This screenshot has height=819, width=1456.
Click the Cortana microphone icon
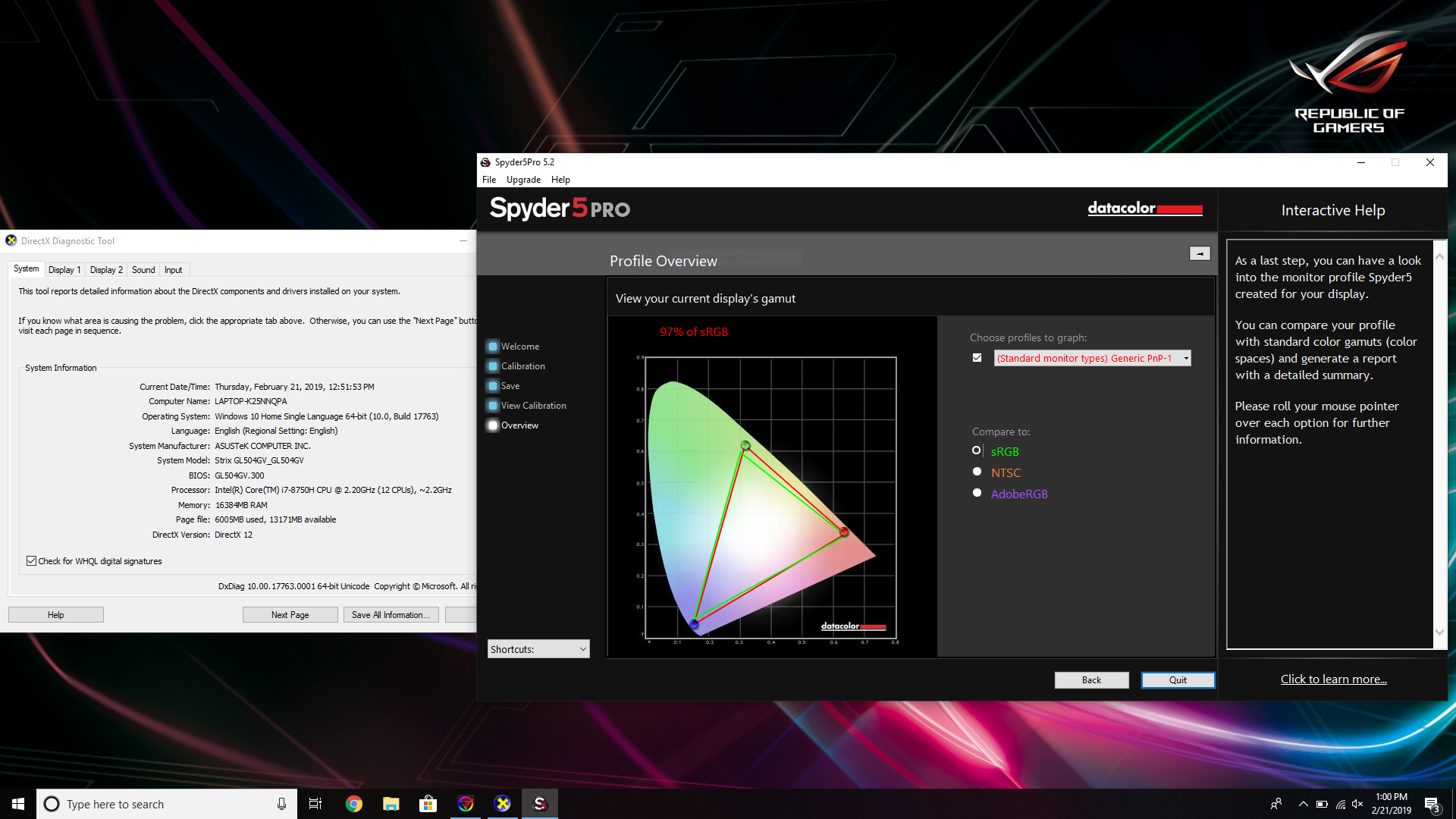pyautogui.click(x=281, y=804)
